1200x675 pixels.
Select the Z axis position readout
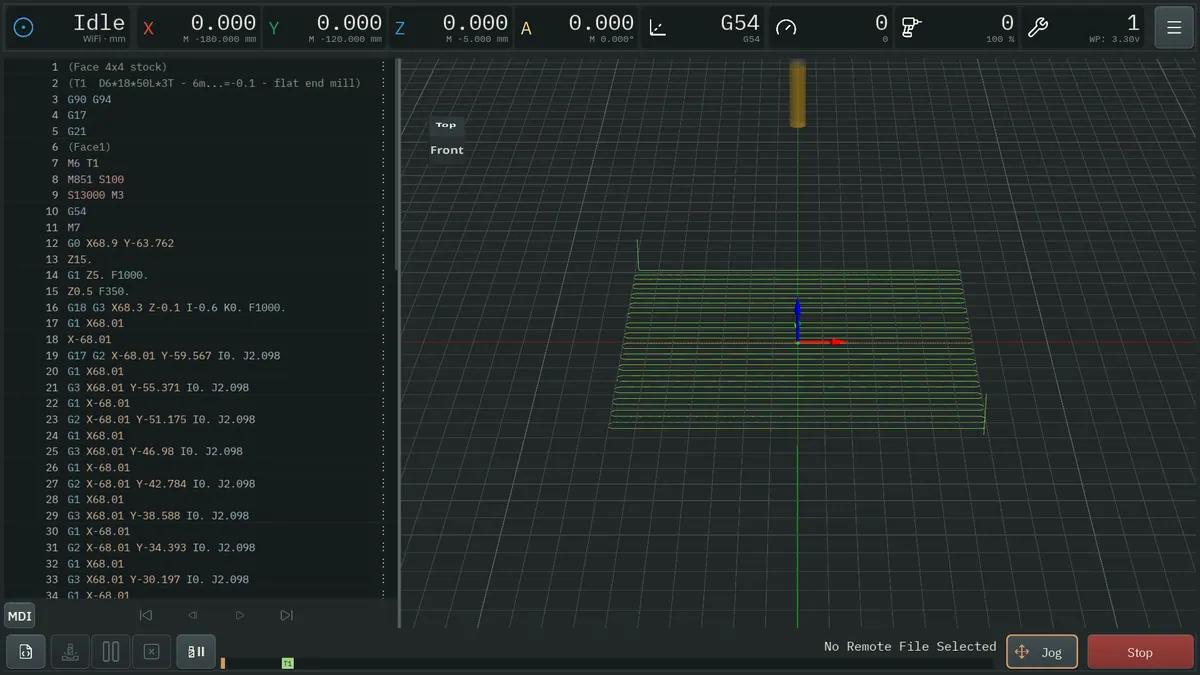pyautogui.click(x=450, y=27)
